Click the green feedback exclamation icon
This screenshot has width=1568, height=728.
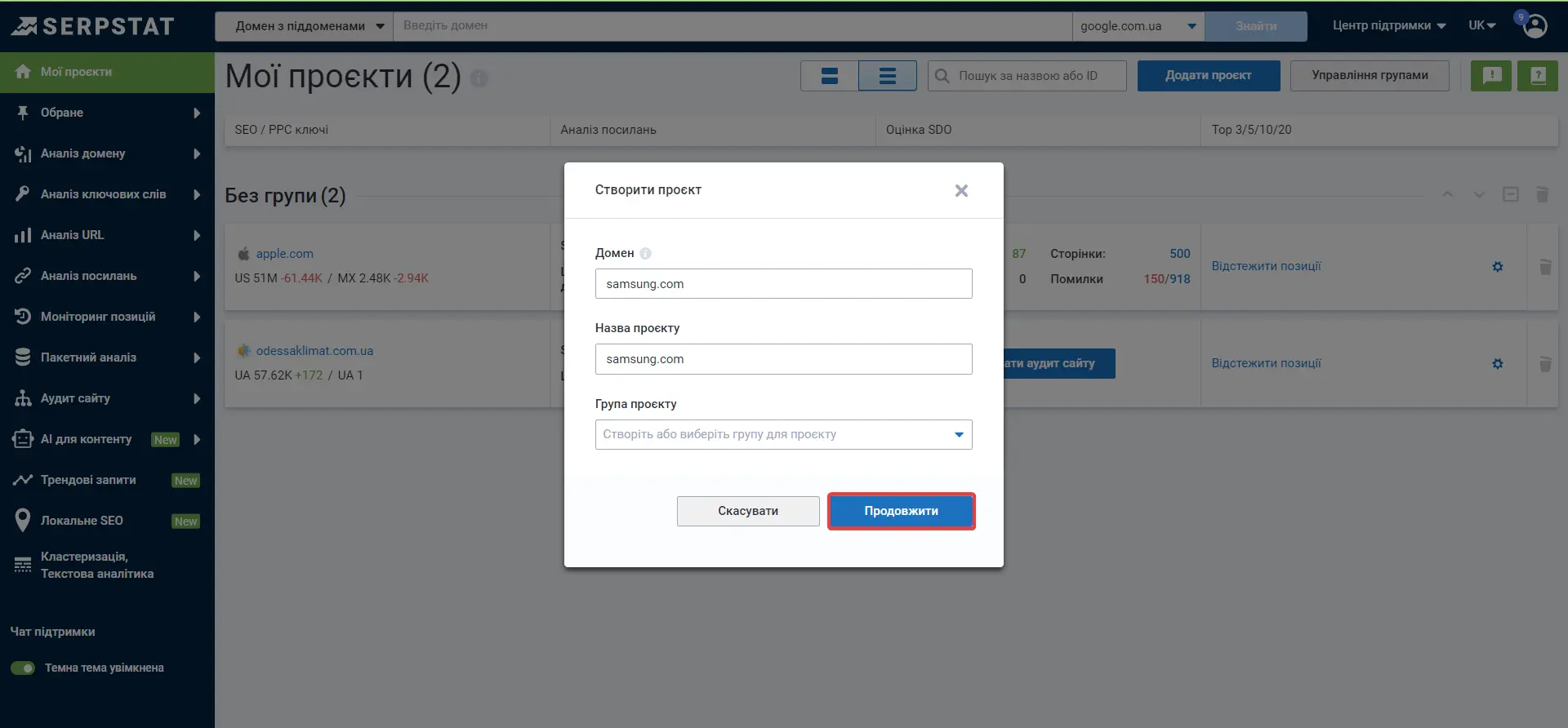click(x=1491, y=76)
